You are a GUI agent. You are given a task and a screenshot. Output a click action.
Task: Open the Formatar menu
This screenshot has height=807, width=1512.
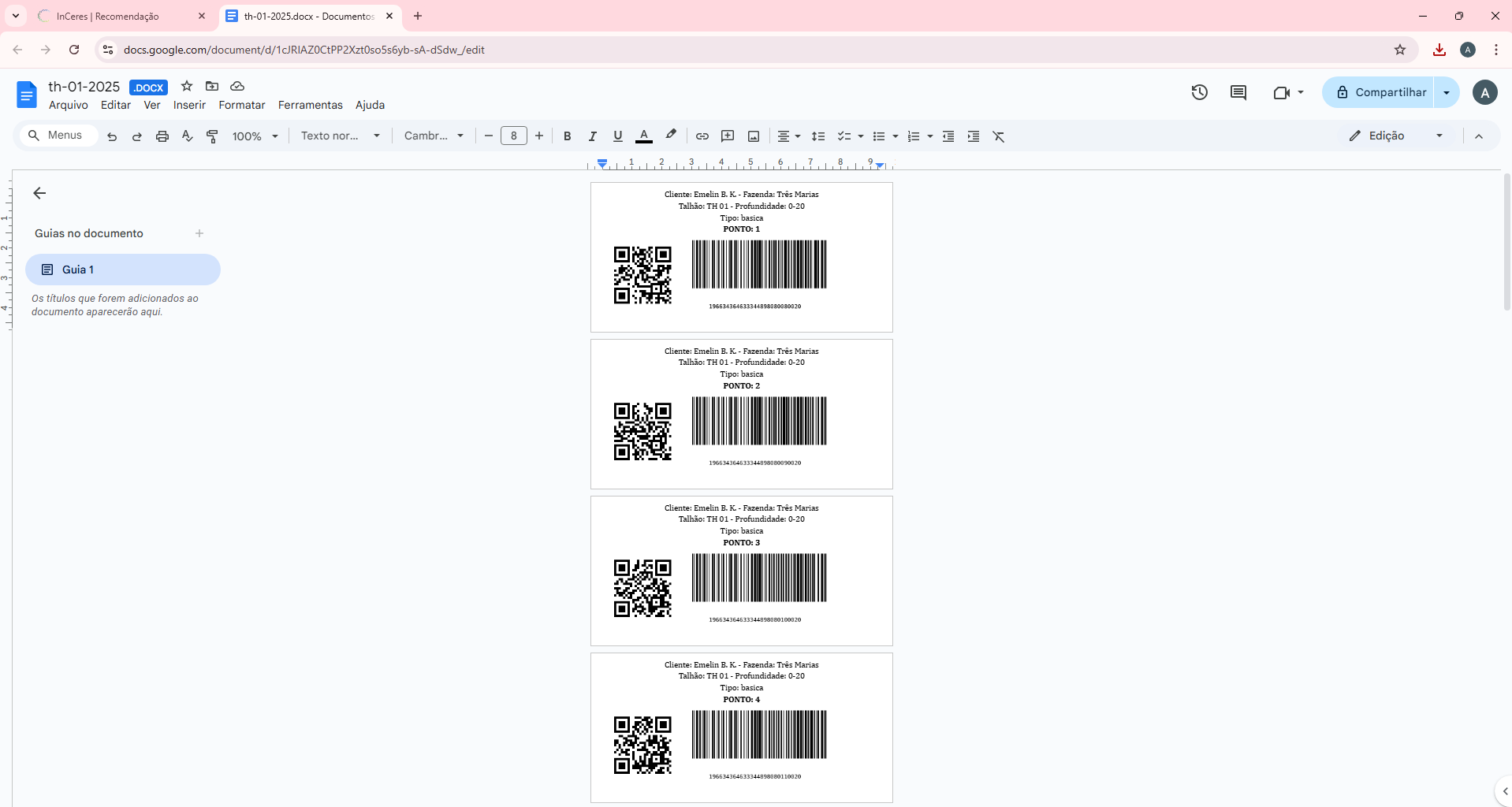tap(242, 105)
